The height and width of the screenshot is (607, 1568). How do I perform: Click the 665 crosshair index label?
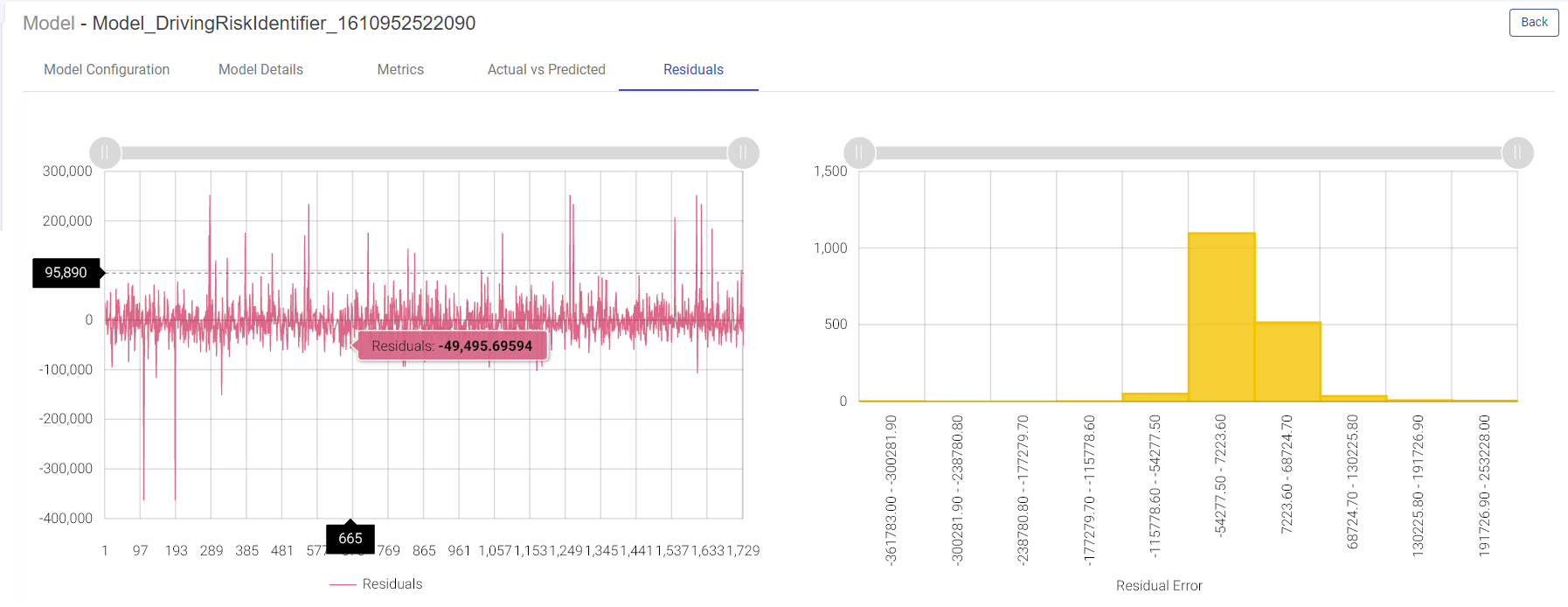point(350,539)
